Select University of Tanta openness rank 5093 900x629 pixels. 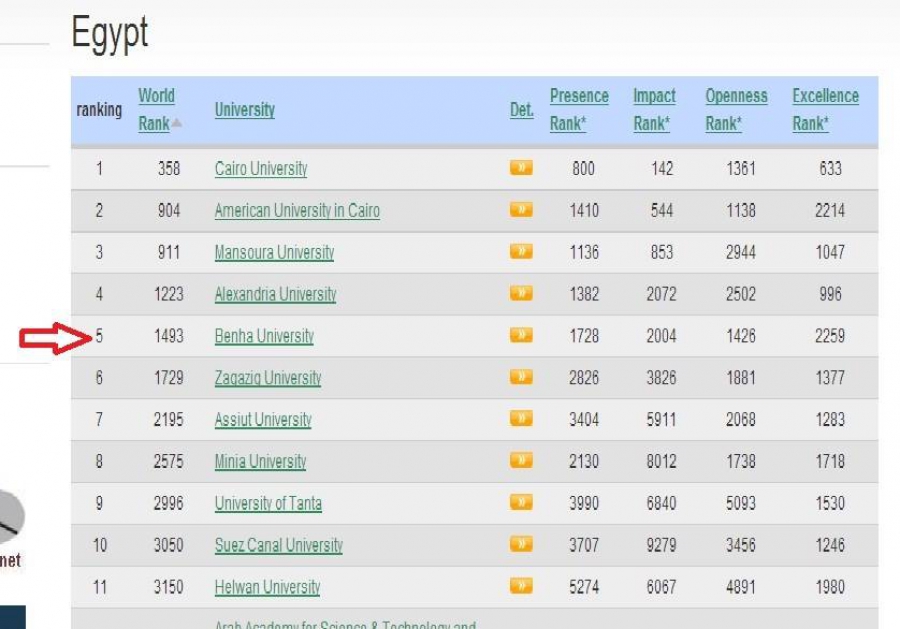[x=741, y=504]
